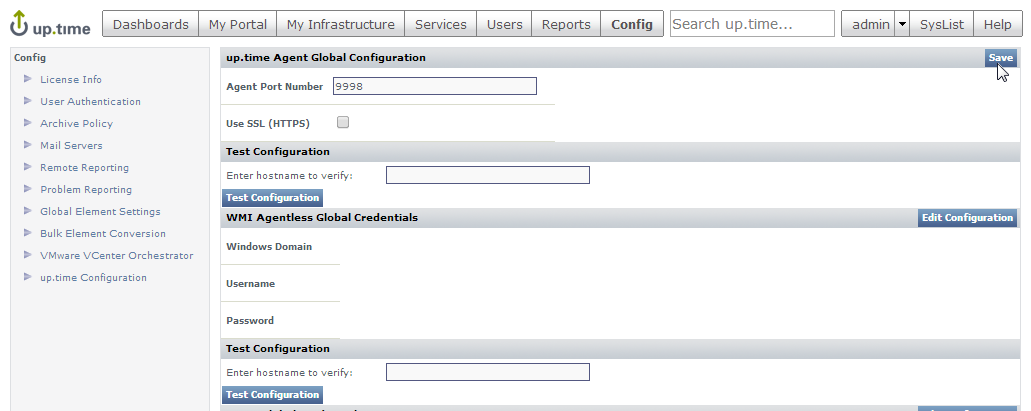Go to Global Element Settings
Image resolution: width=1031 pixels, height=411 pixels.
coord(100,211)
